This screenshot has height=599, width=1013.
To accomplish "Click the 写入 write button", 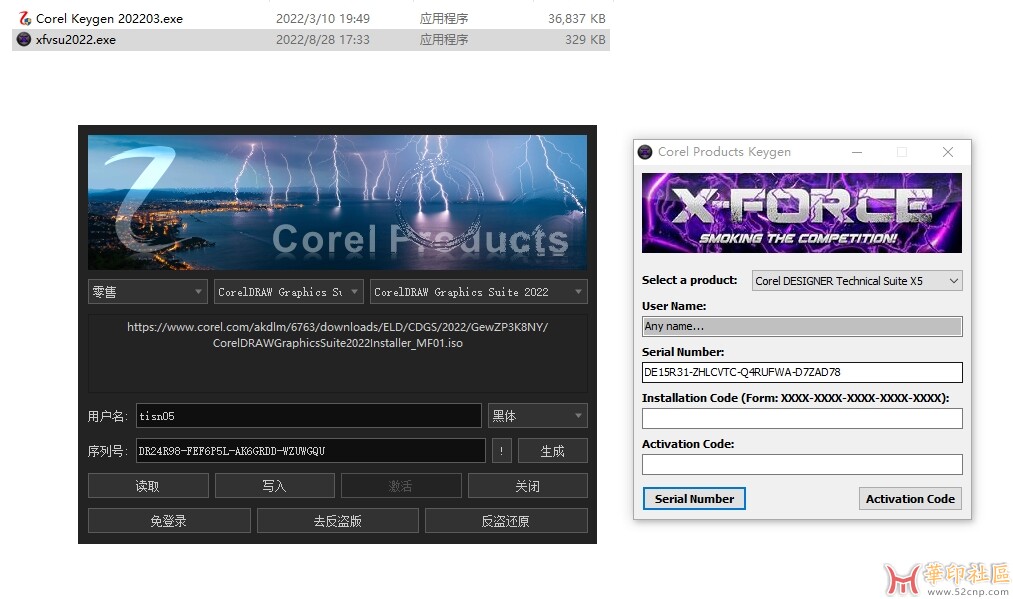I will click(x=275, y=486).
